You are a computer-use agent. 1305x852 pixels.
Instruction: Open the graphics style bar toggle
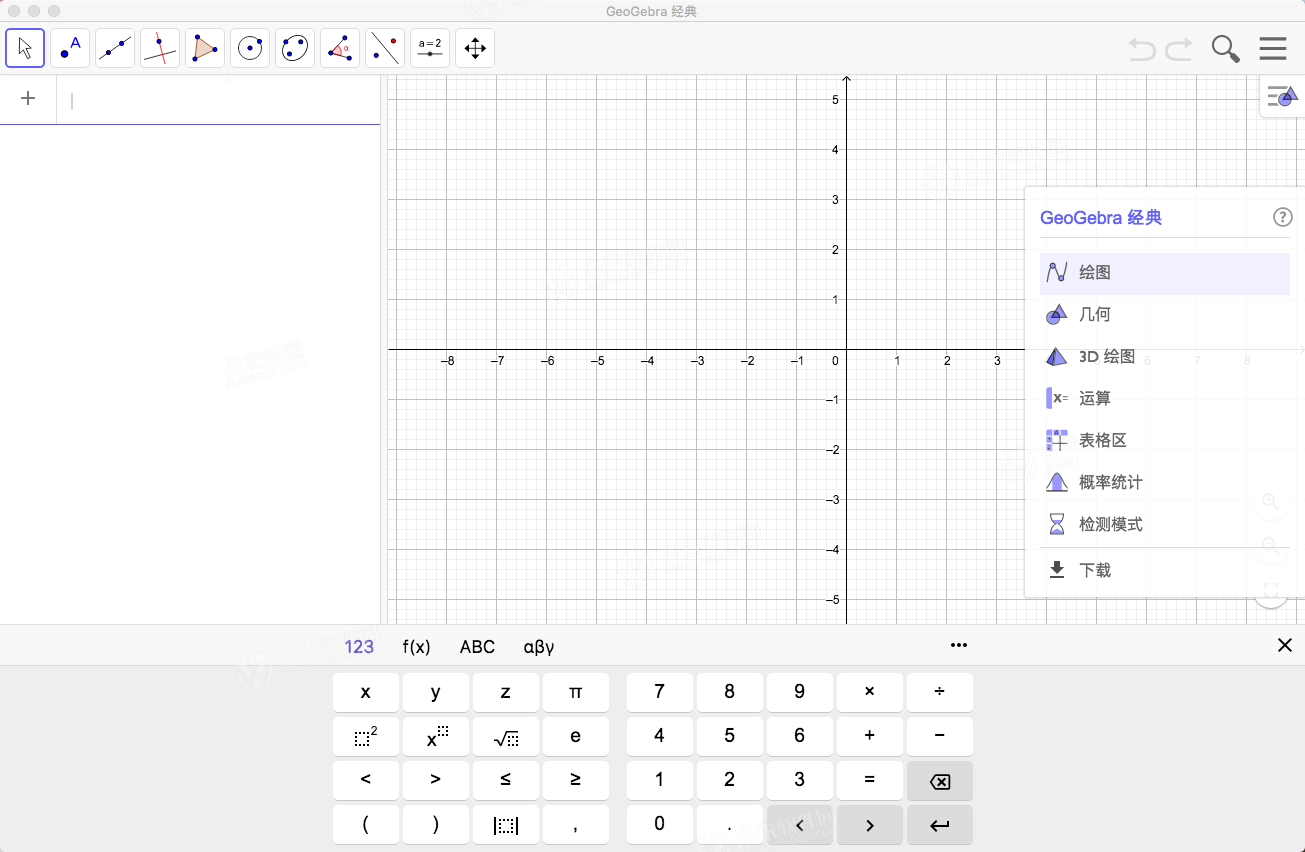[x=1282, y=97]
